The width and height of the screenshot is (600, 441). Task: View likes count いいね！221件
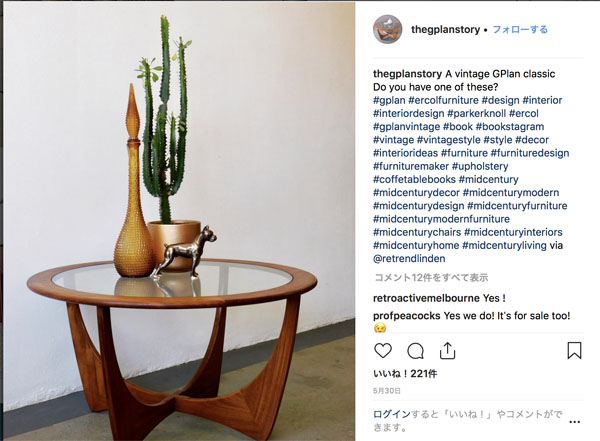pyautogui.click(x=405, y=374)
